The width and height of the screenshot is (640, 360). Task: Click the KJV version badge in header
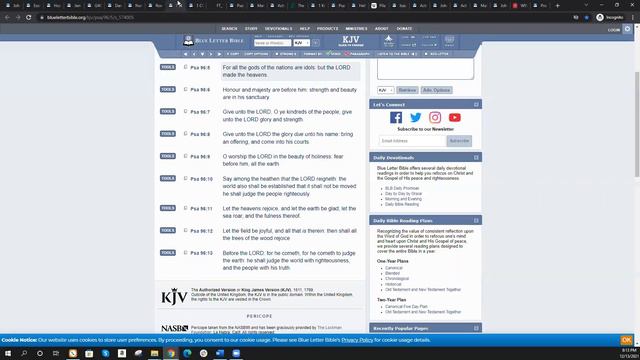(351, 41)
